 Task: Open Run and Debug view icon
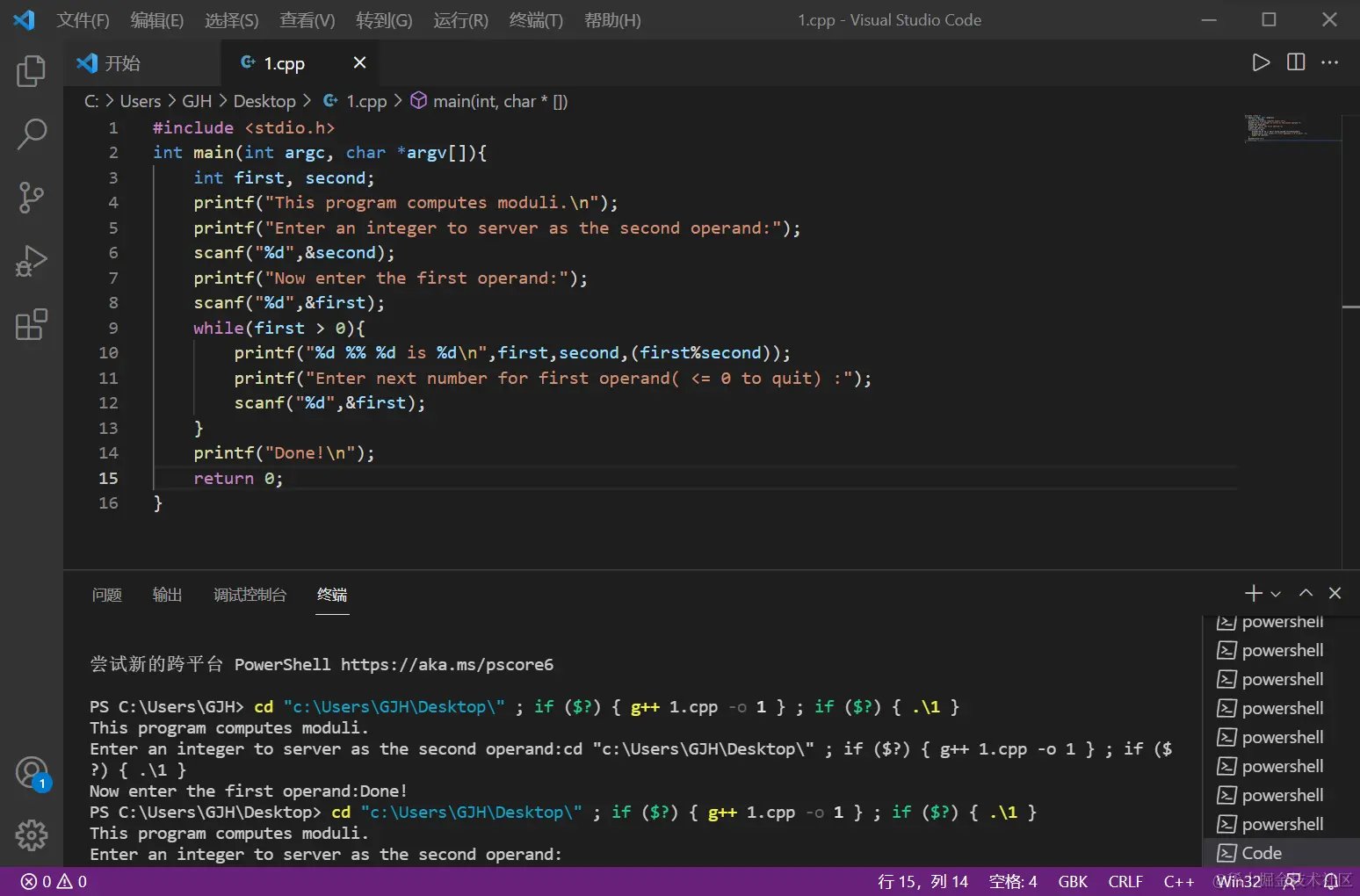[32, 262]
